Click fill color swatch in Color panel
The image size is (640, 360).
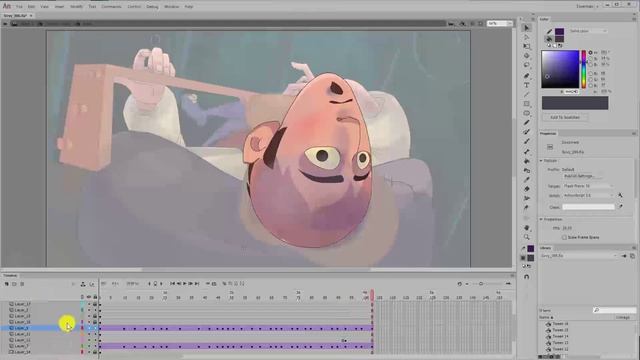[559, 39]
